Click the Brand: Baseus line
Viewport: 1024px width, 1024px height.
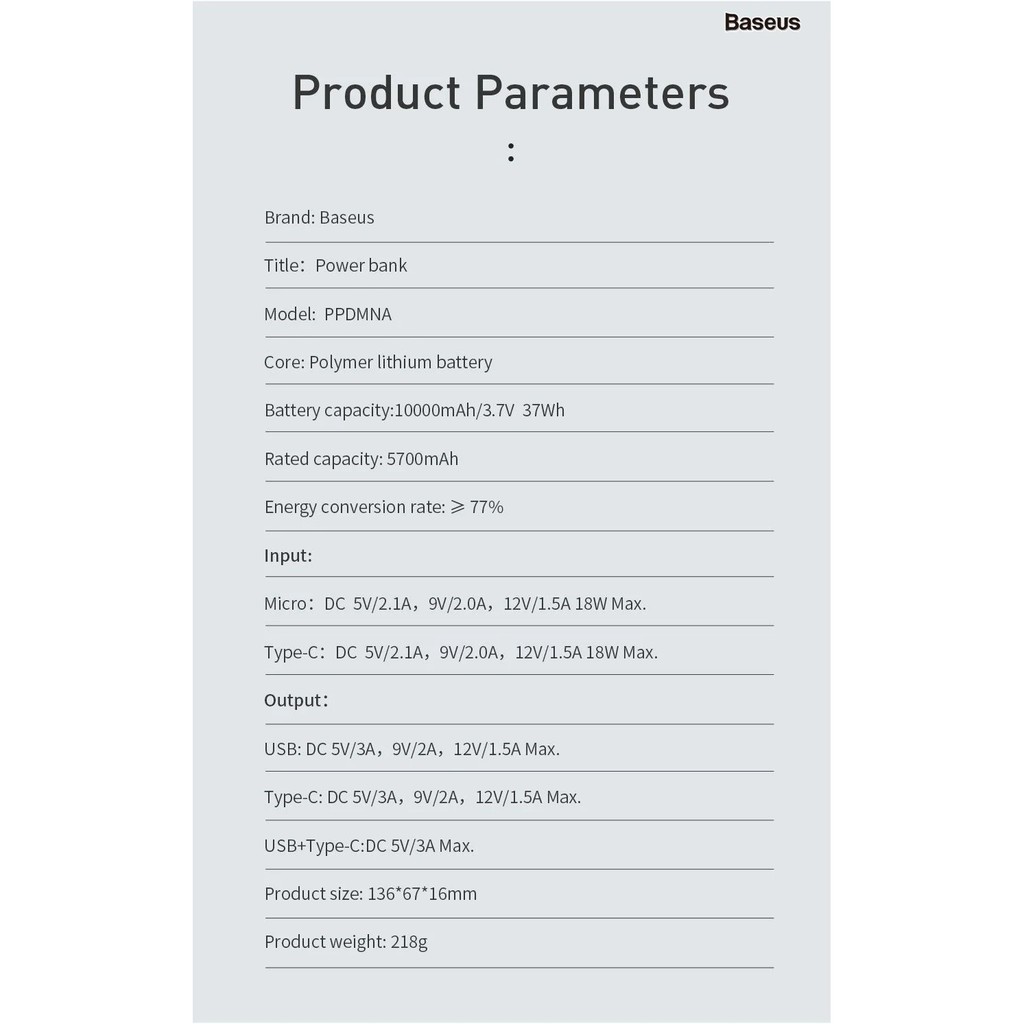[x=319, y=217]
